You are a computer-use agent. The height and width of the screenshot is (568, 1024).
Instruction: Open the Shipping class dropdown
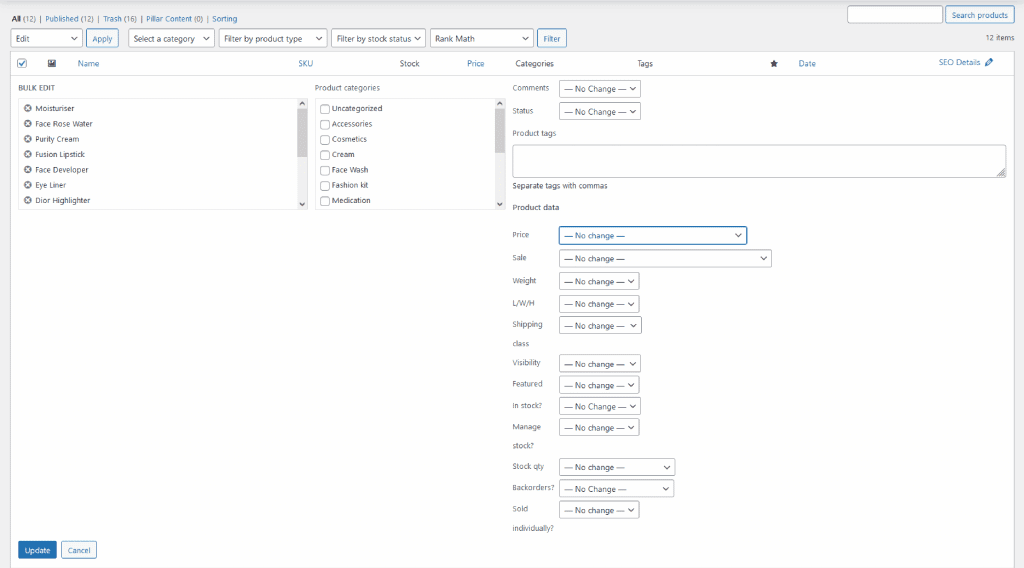point(600,325)
